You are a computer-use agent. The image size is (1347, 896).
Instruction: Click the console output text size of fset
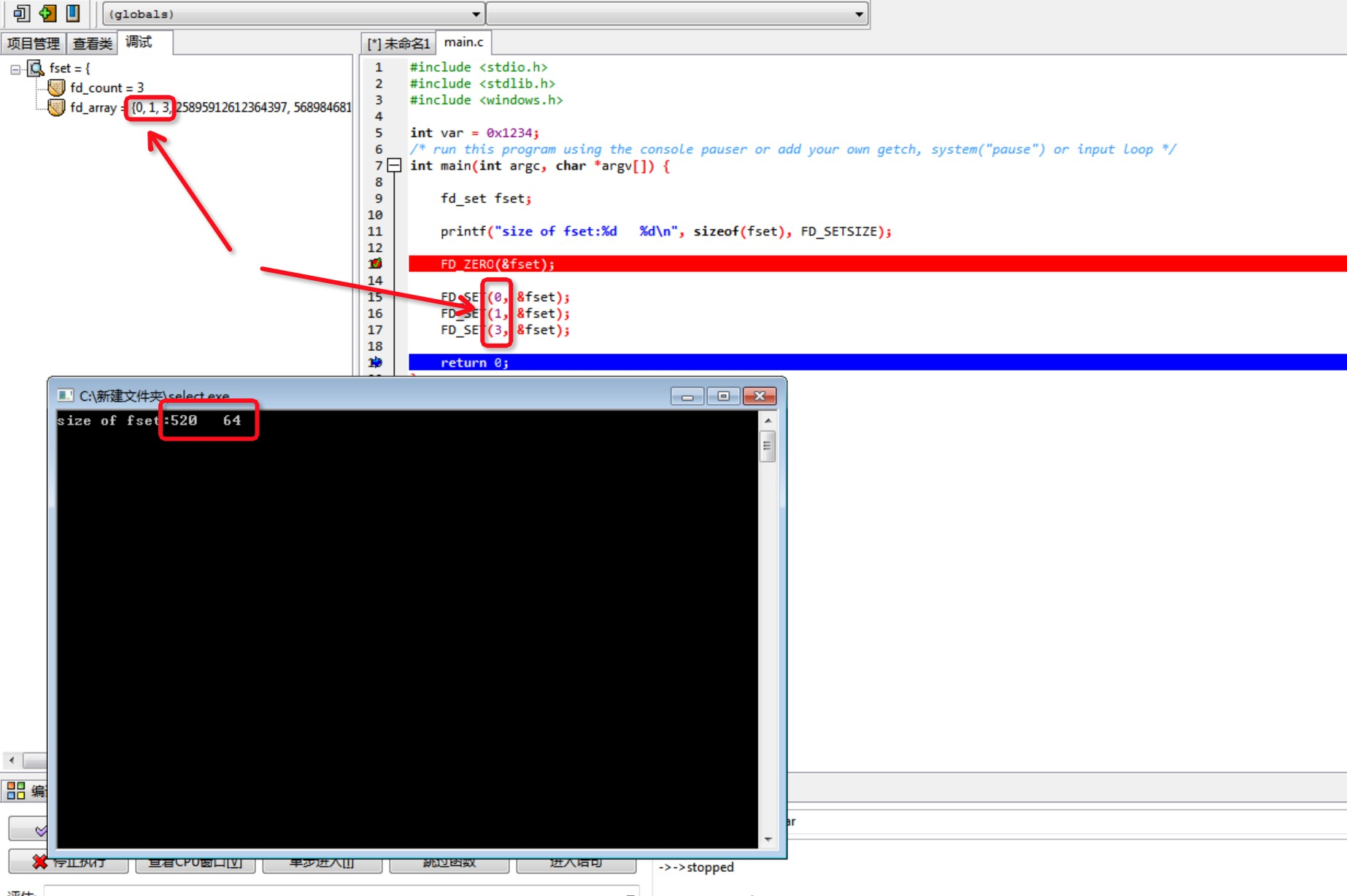point(149,421)
